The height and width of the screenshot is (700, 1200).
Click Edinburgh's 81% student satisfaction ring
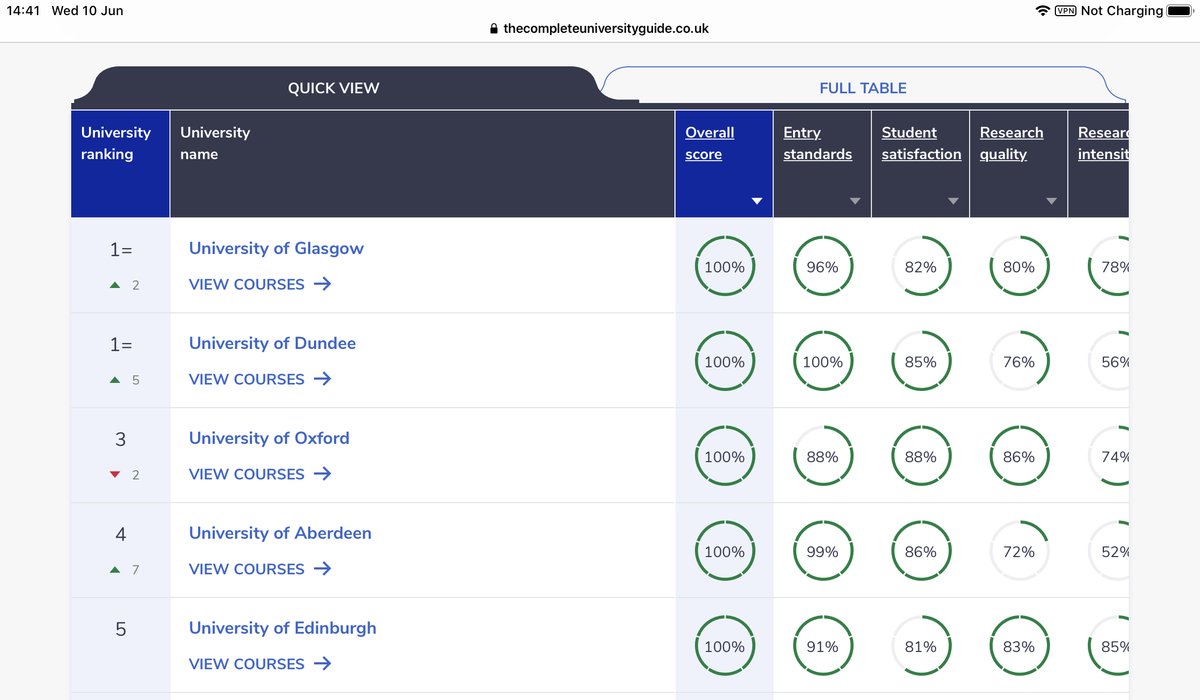pos(920,647)
